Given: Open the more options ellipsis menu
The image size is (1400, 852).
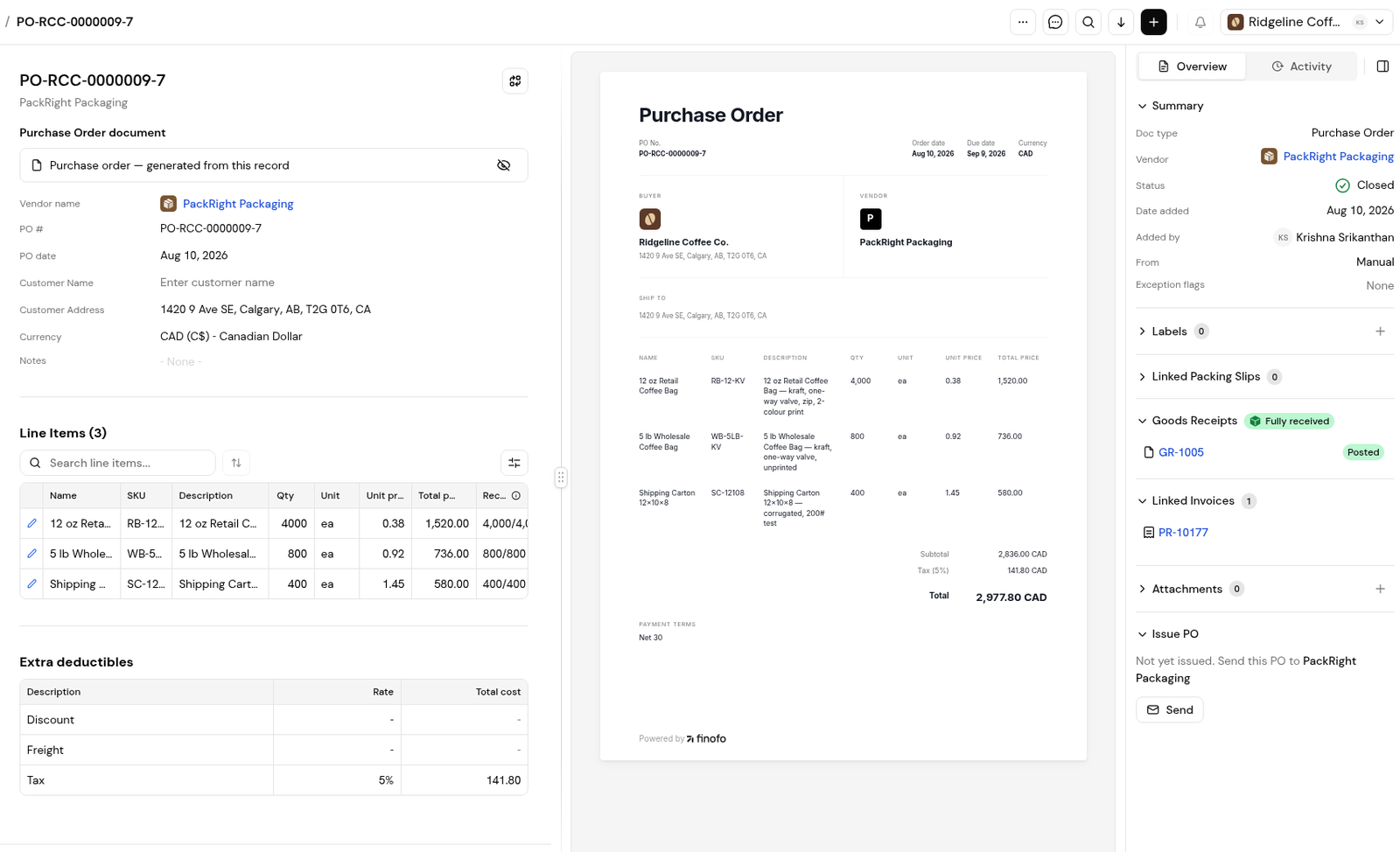Looking at the screenshot, I should pyautogui.click(x=1023, y=22).
